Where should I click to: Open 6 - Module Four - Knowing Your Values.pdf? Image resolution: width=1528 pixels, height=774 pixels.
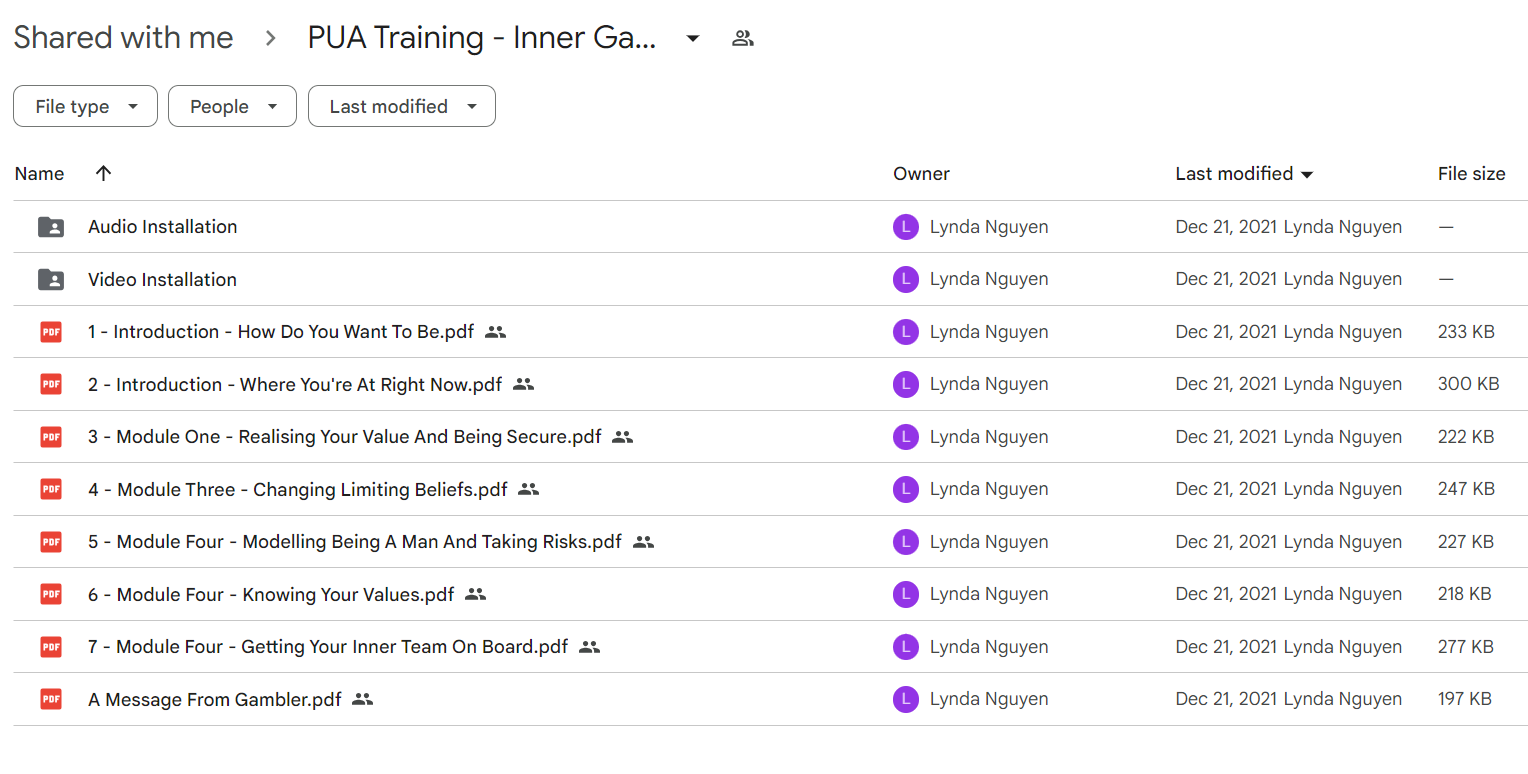pyautogui.click(x=271, y=594)
